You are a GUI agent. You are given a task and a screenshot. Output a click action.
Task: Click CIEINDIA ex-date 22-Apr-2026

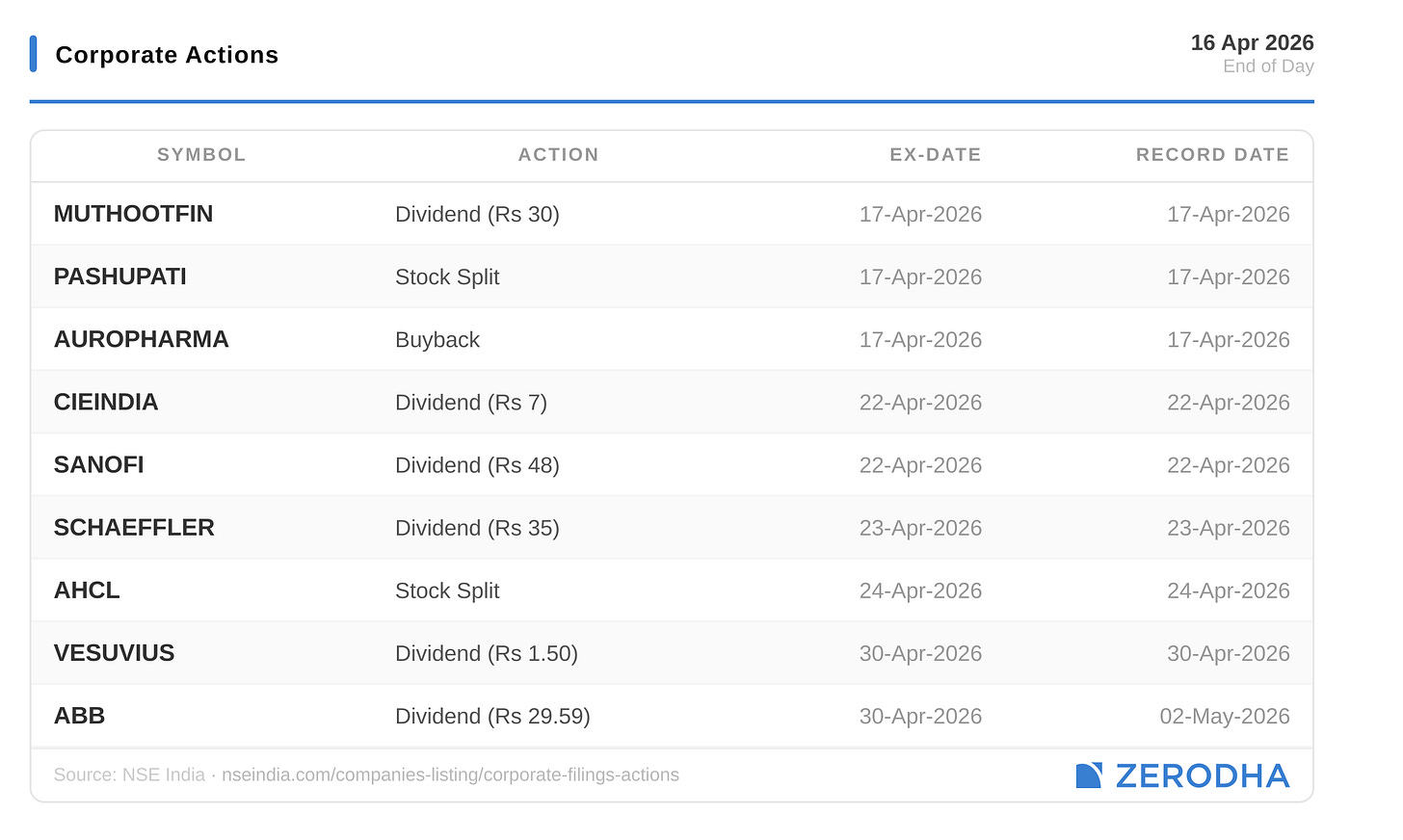point(920,403)
